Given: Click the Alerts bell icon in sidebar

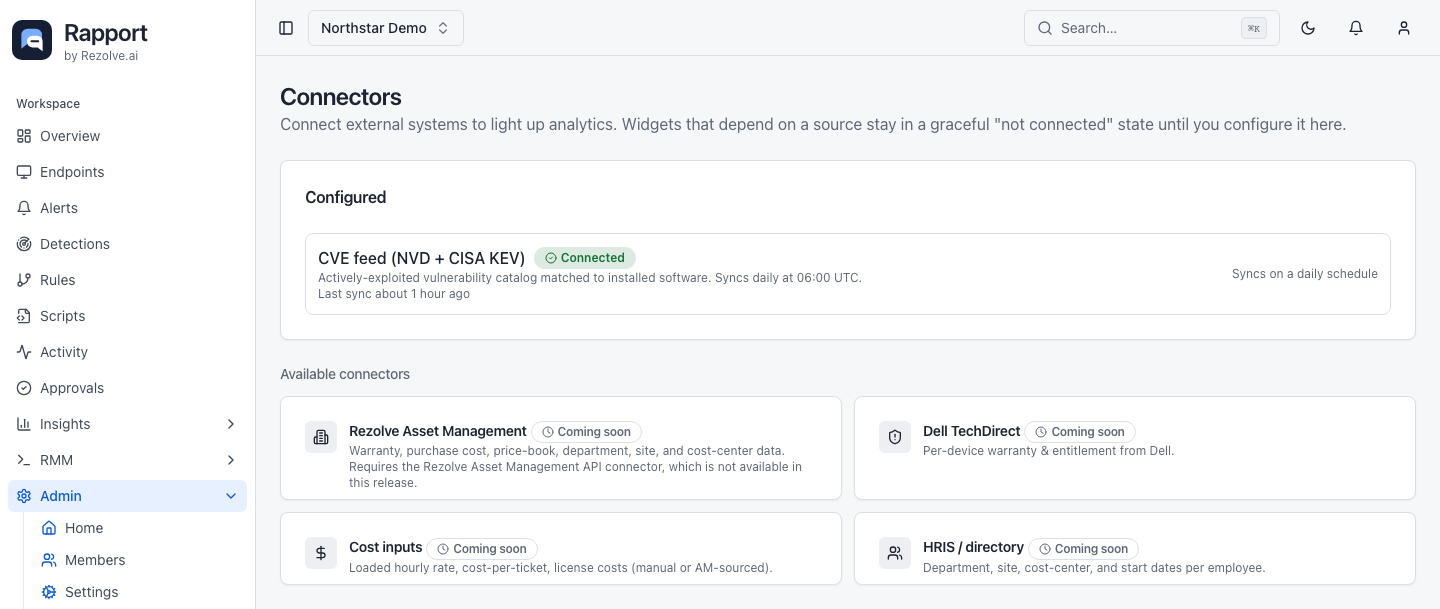Looking at the screenshot, I should [x=24, y=208].
